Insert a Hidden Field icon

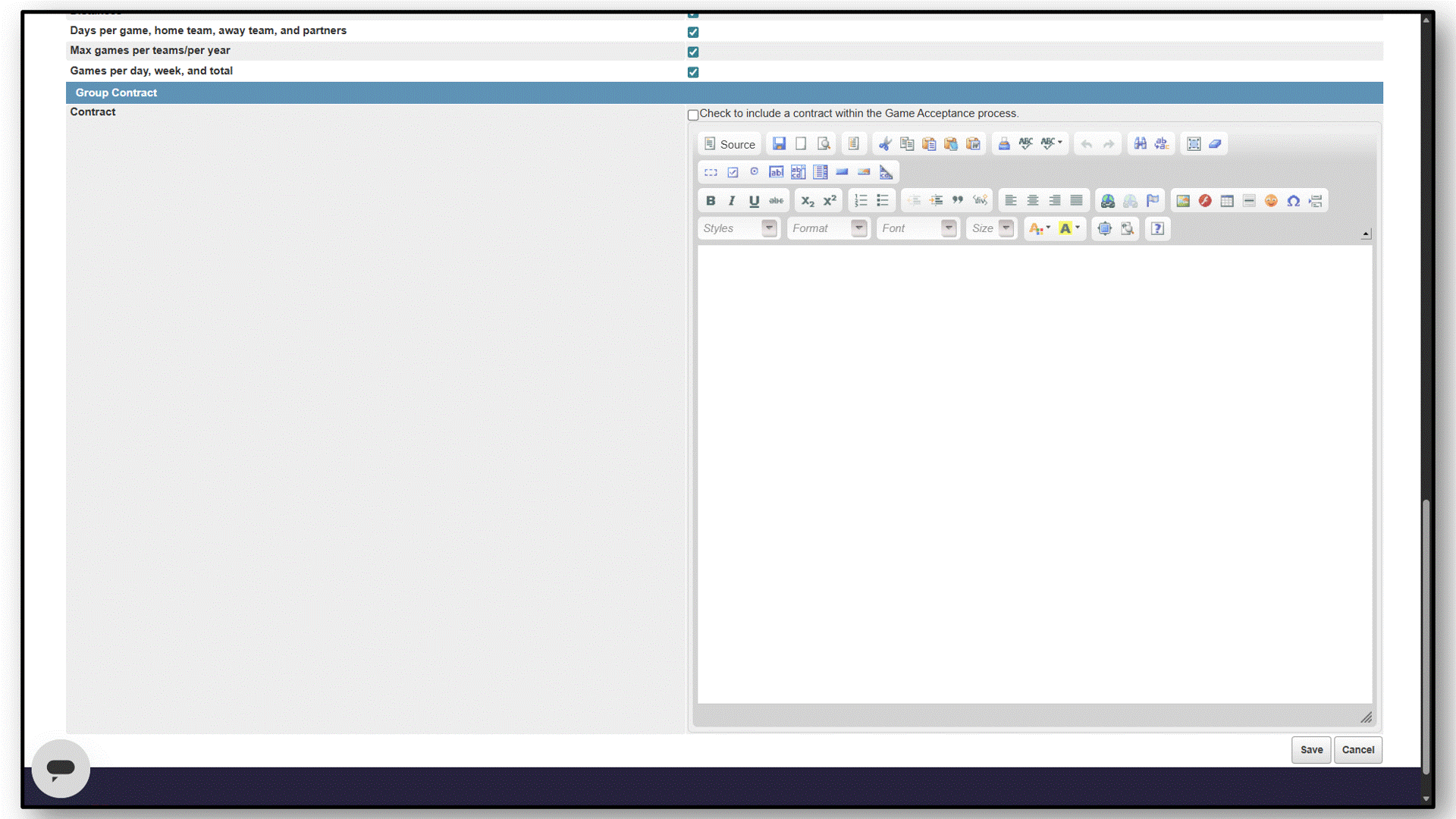click(886, 172)
